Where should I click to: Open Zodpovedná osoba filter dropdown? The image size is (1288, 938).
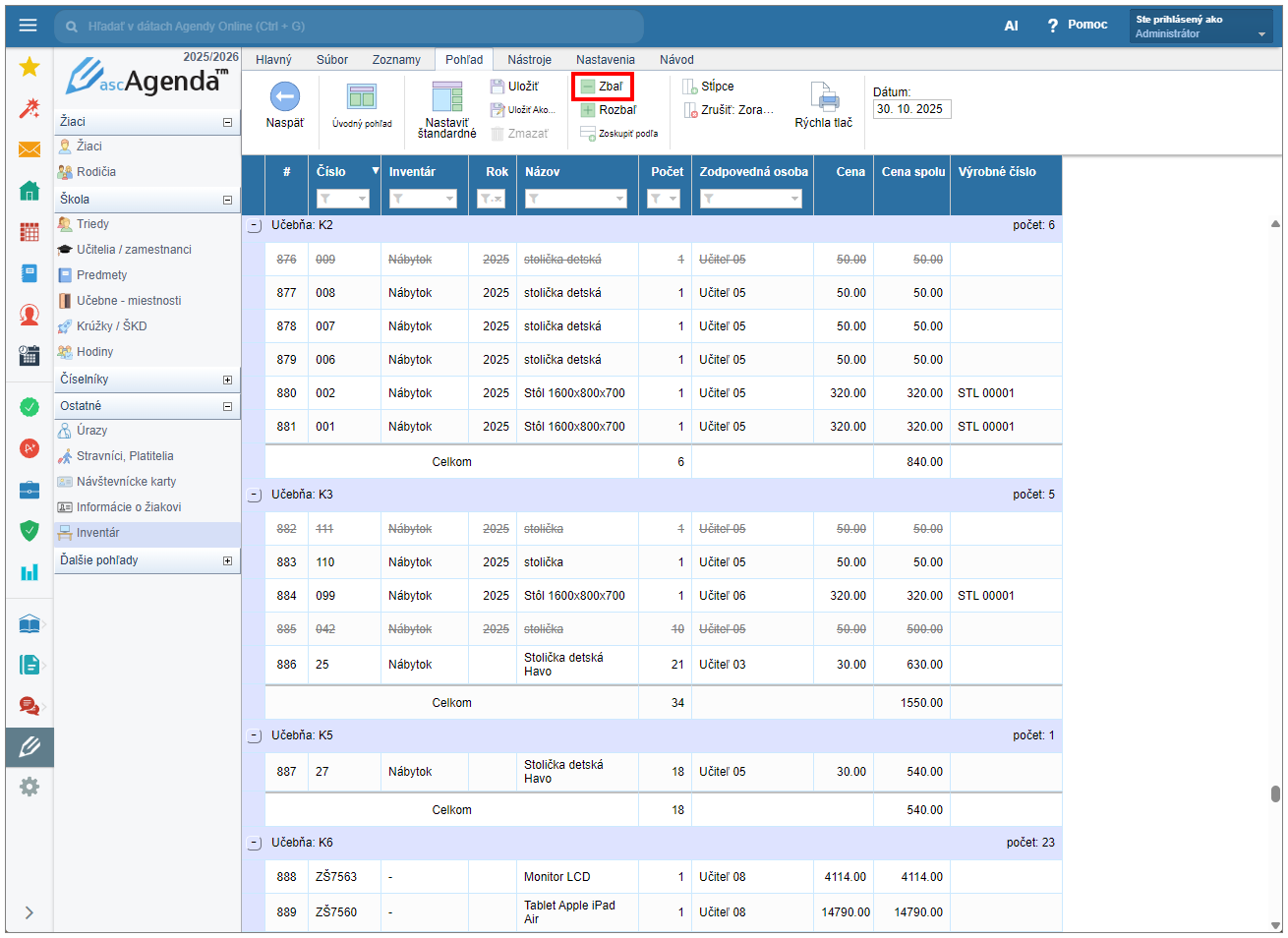coord(794,200)
